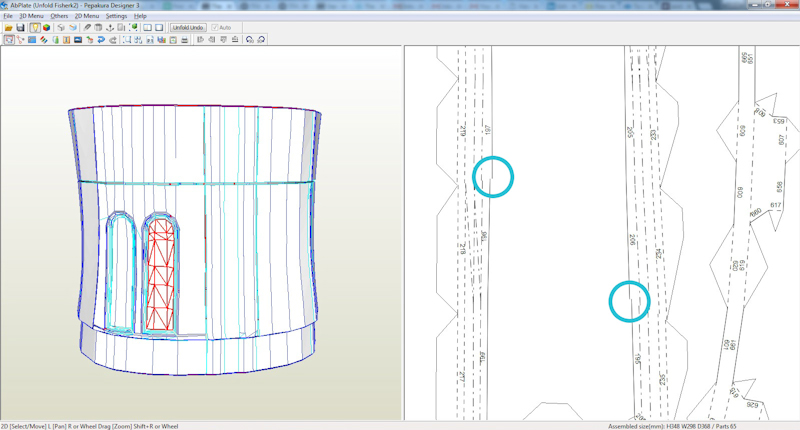
Task: Click the page with scale numbers icon
Action: point(150,40)
